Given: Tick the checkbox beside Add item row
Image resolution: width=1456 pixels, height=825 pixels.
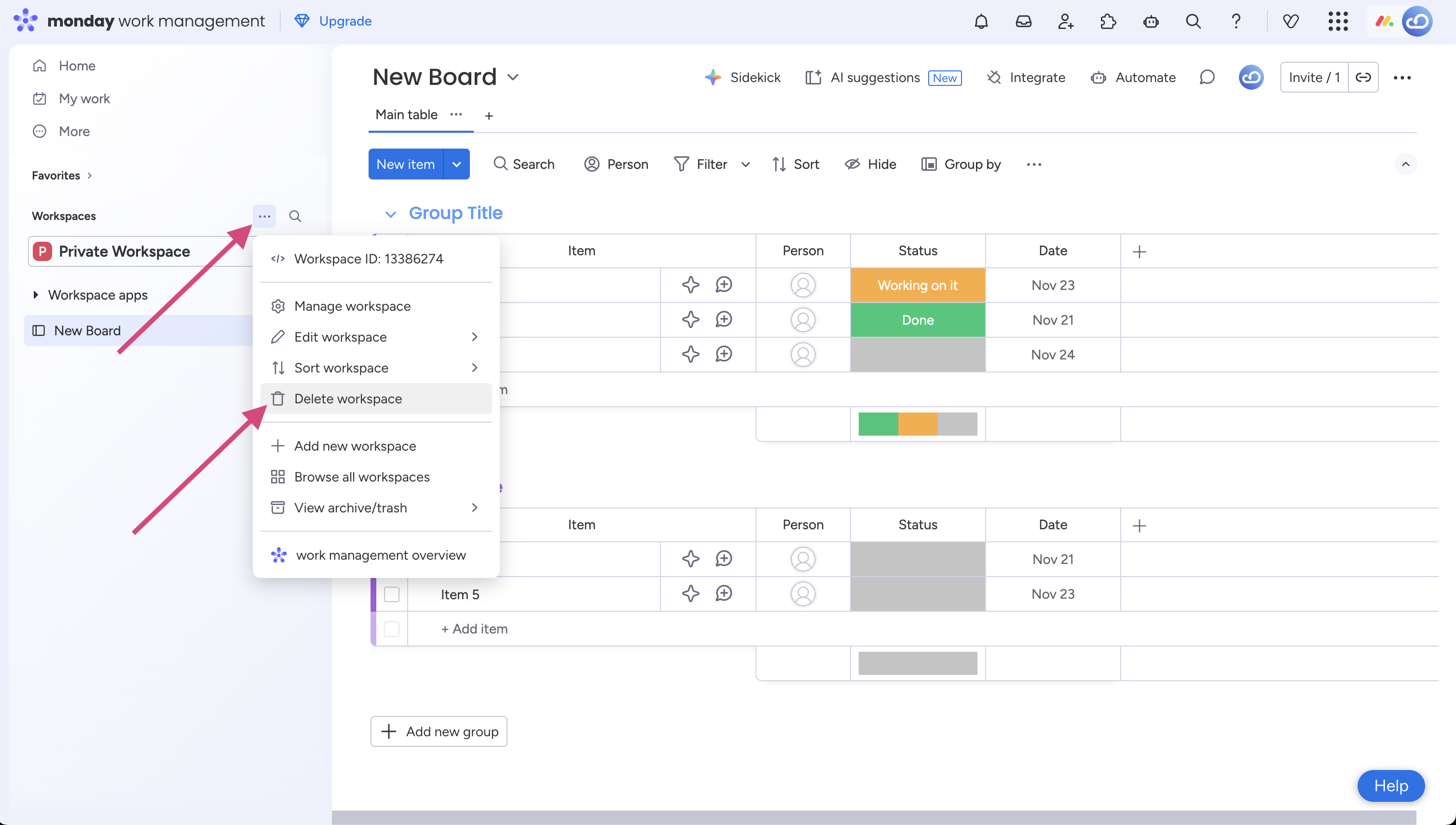Looking at the screenshot, I should (x=391, y=628).
